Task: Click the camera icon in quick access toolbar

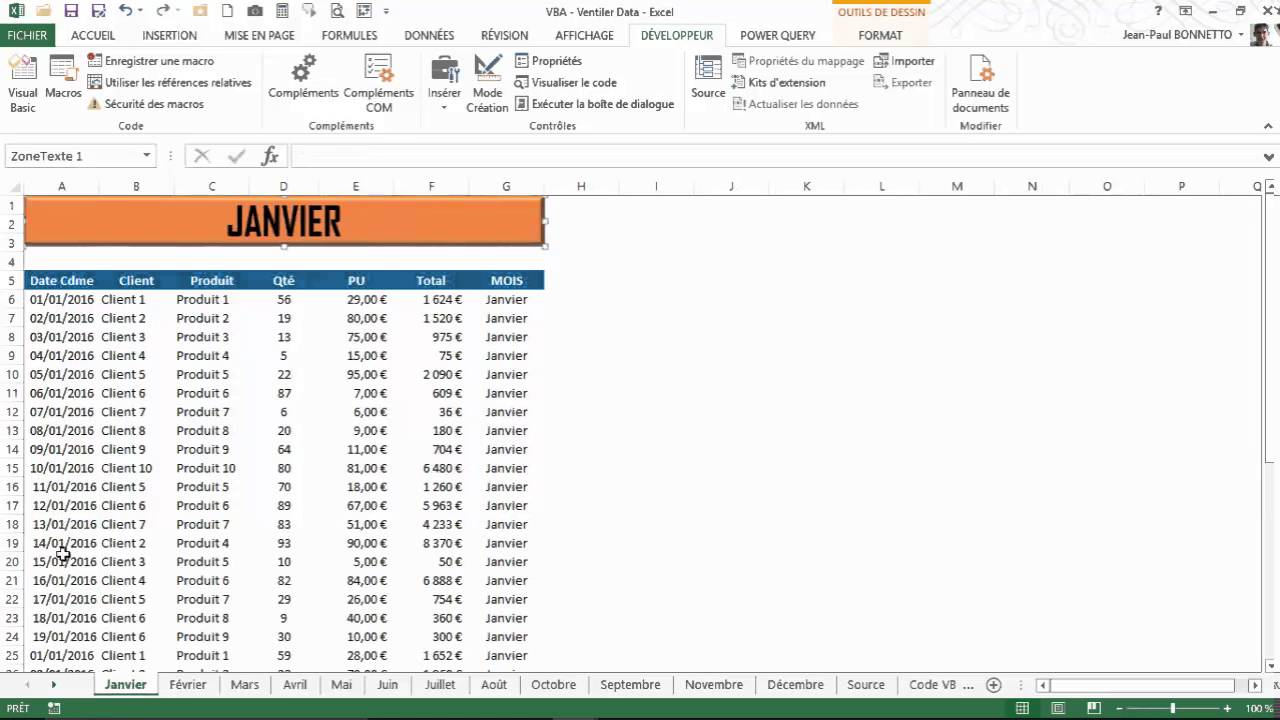Action: 255,11
